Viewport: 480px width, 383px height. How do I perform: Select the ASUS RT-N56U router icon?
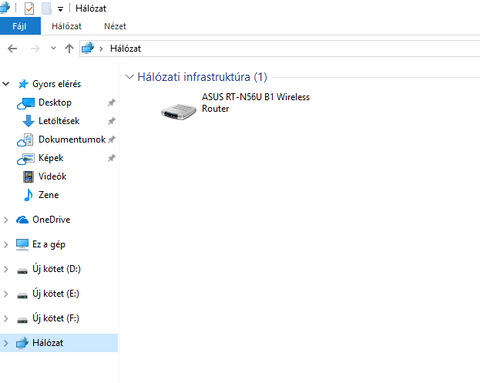pyautogui.click(x=178, y=111)
